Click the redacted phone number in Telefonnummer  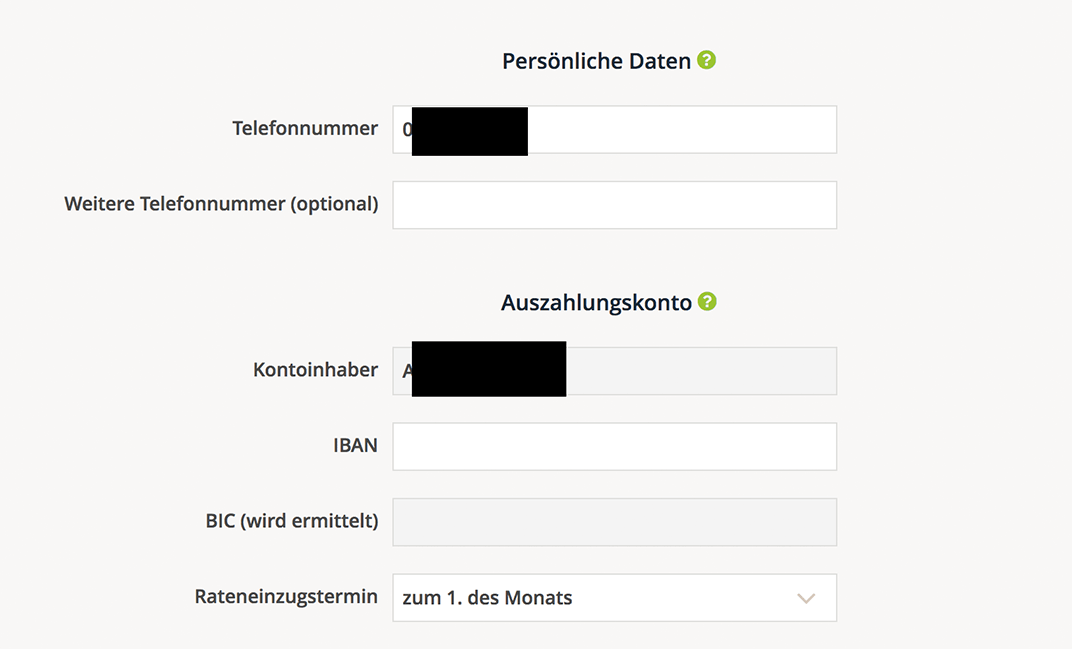pos(470,131)
